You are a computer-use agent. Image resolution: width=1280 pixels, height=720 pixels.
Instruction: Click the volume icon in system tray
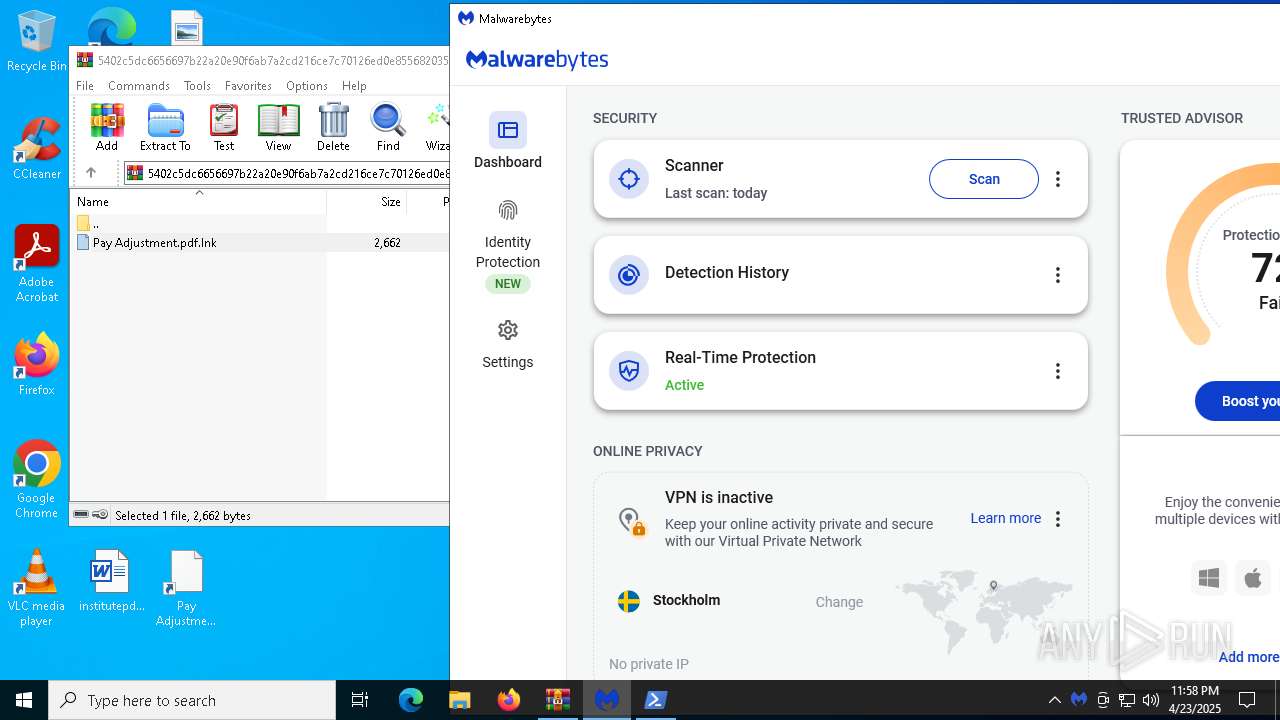(1151, 700)
